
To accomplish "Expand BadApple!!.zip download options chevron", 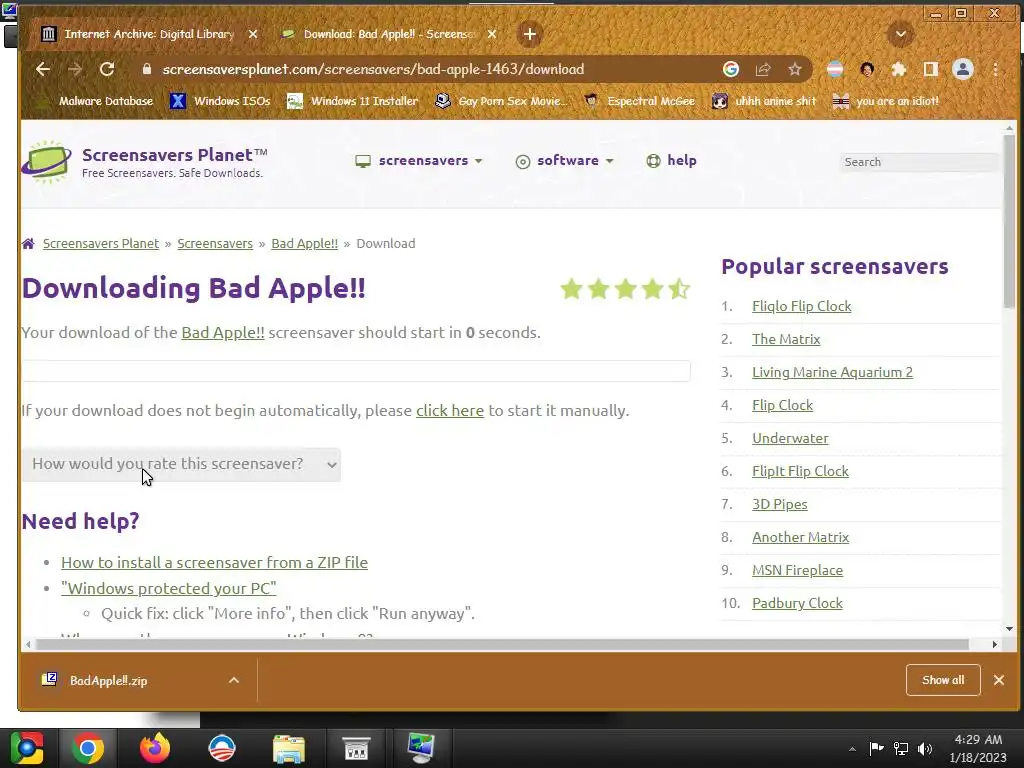I will (x=234, y=680).
